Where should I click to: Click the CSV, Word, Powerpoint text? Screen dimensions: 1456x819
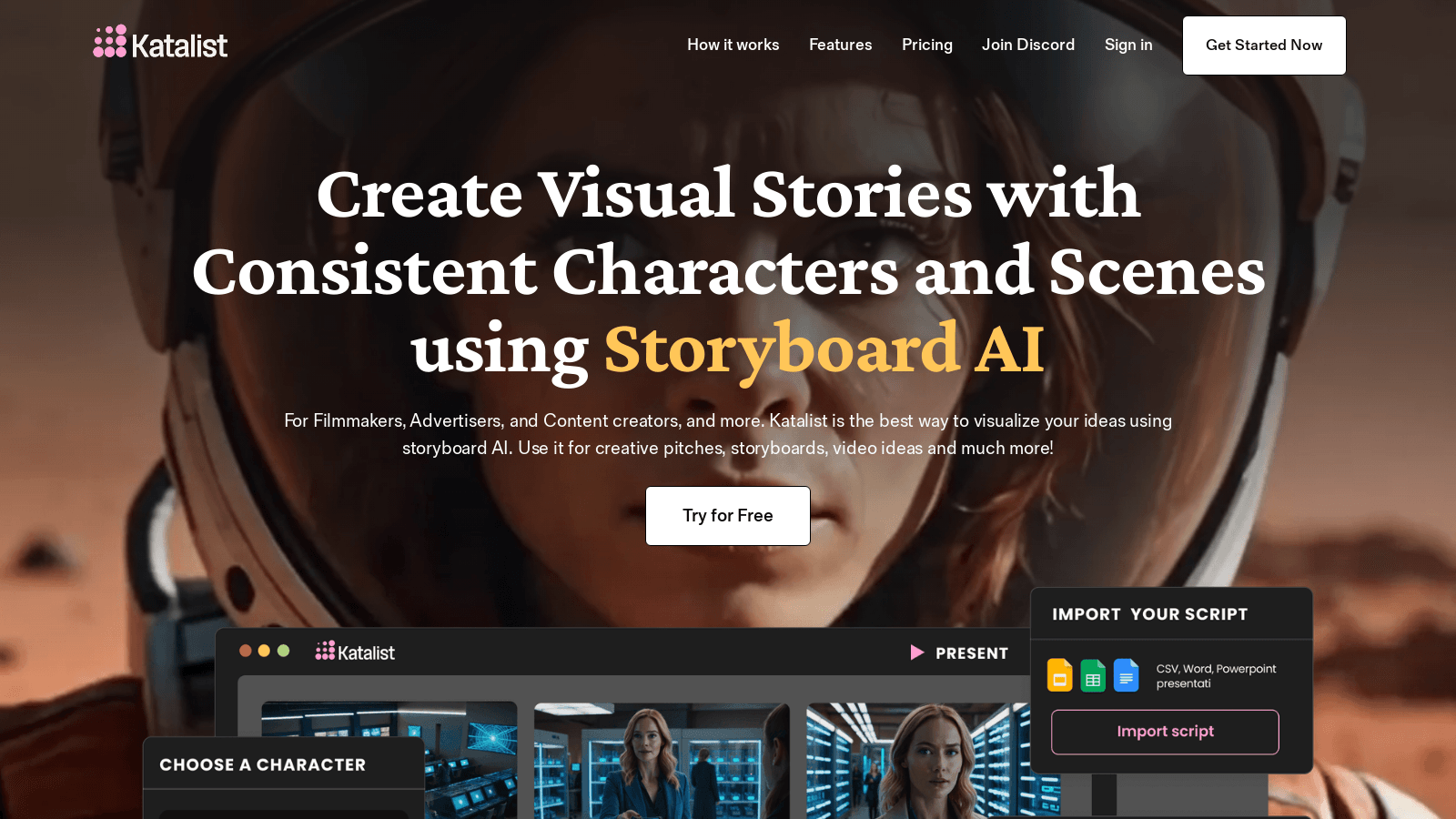[x=1216, y=676]
